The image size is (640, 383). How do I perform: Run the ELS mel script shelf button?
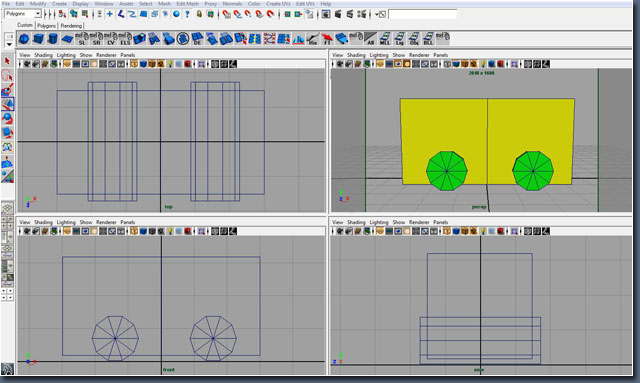125,39
